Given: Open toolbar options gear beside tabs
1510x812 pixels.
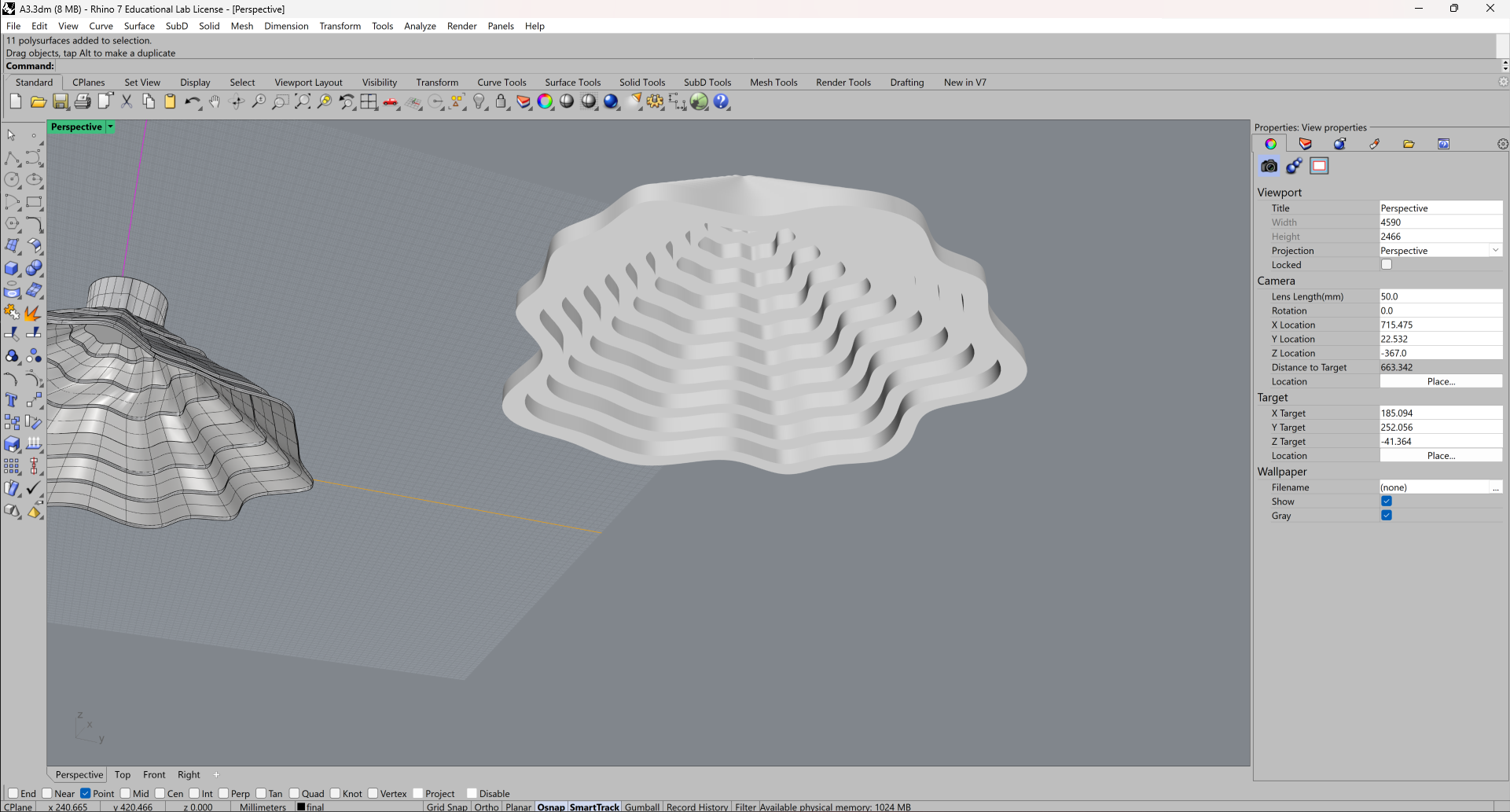Looking at the screenshot, I should pos(1503,82).
